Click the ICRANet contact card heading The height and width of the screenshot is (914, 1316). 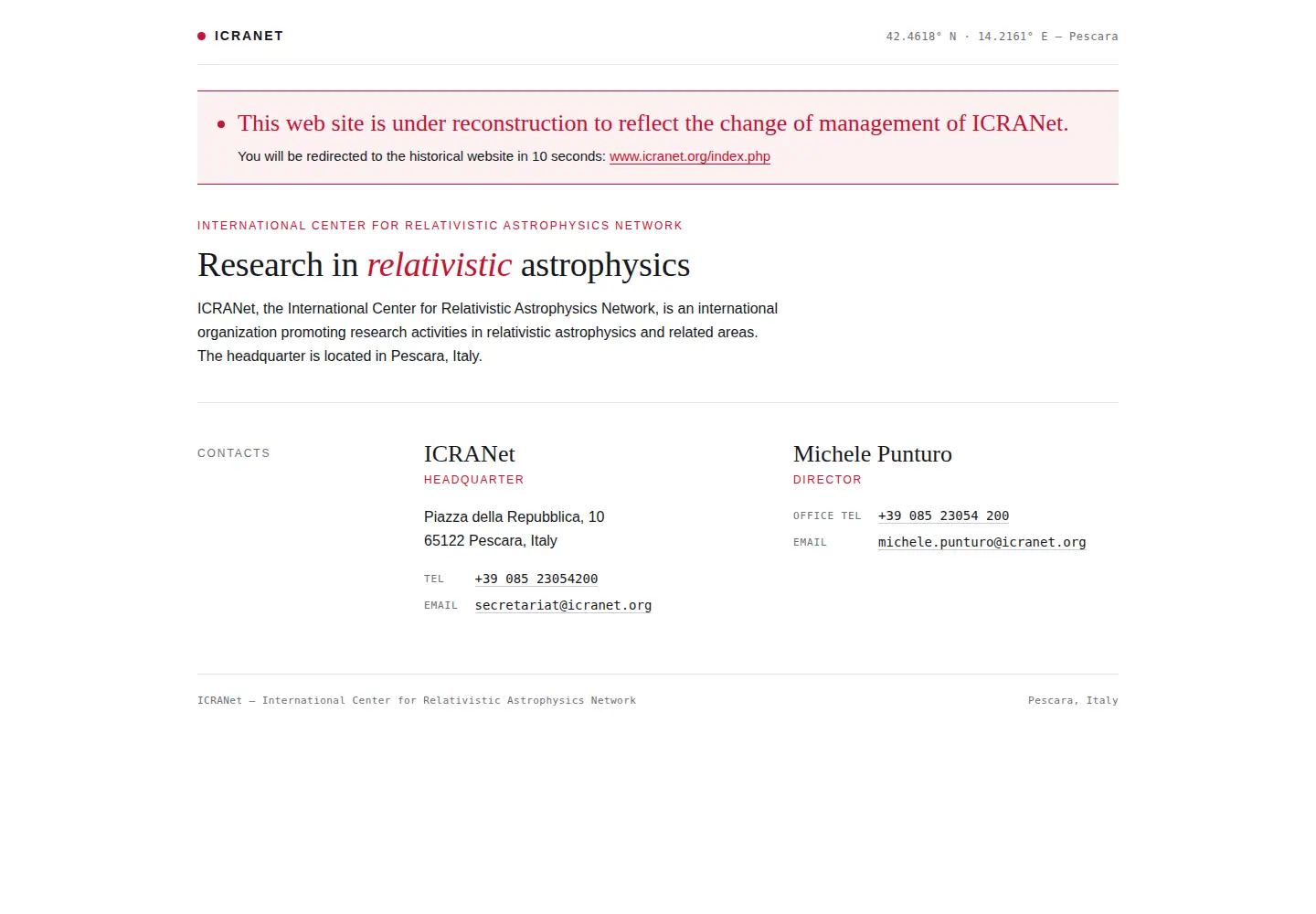point(469,454)
